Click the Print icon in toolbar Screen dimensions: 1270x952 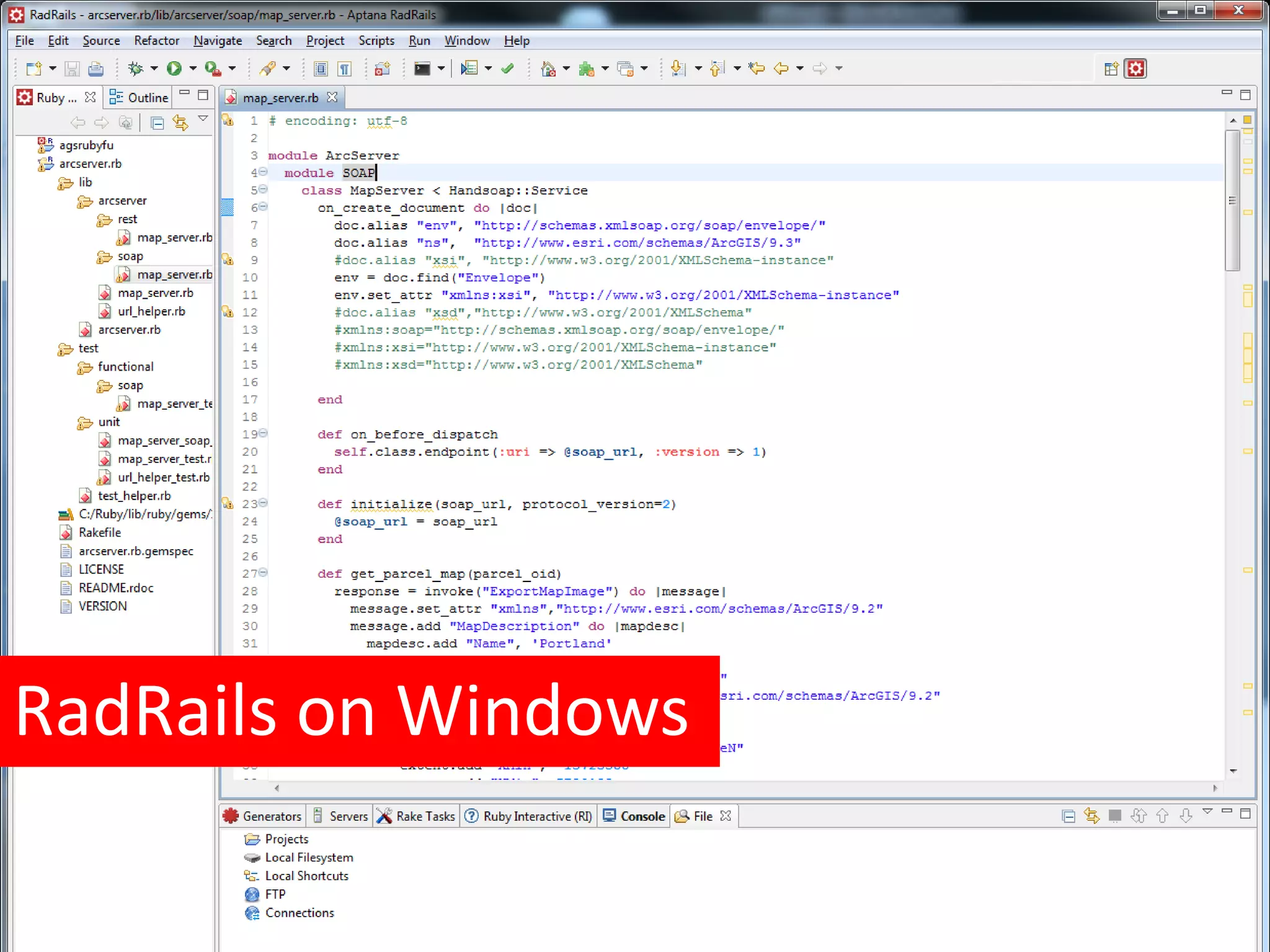pos(95,68)
